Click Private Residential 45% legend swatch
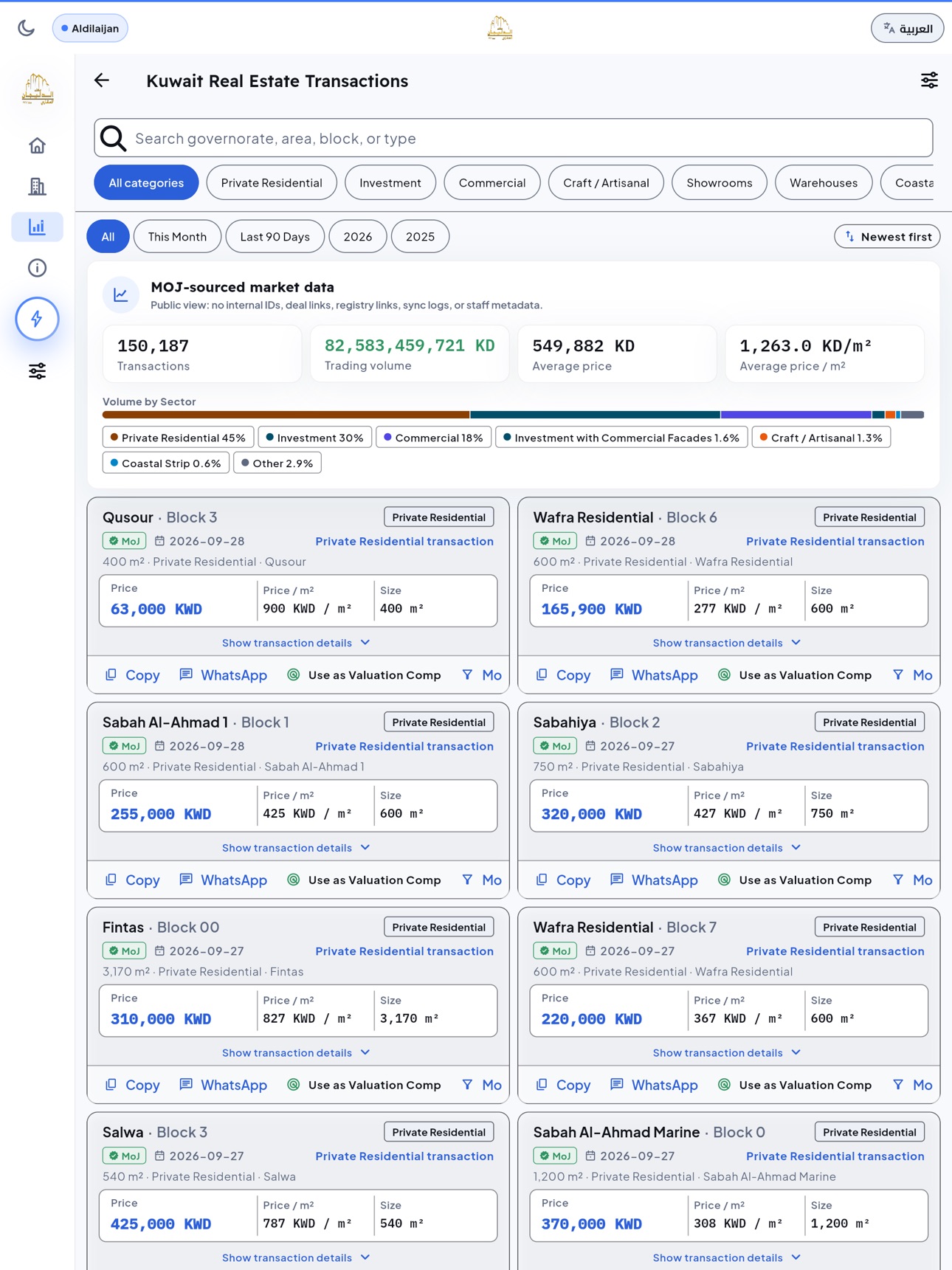Screen dimensions: 952x1270 click(x=179, y=438)
